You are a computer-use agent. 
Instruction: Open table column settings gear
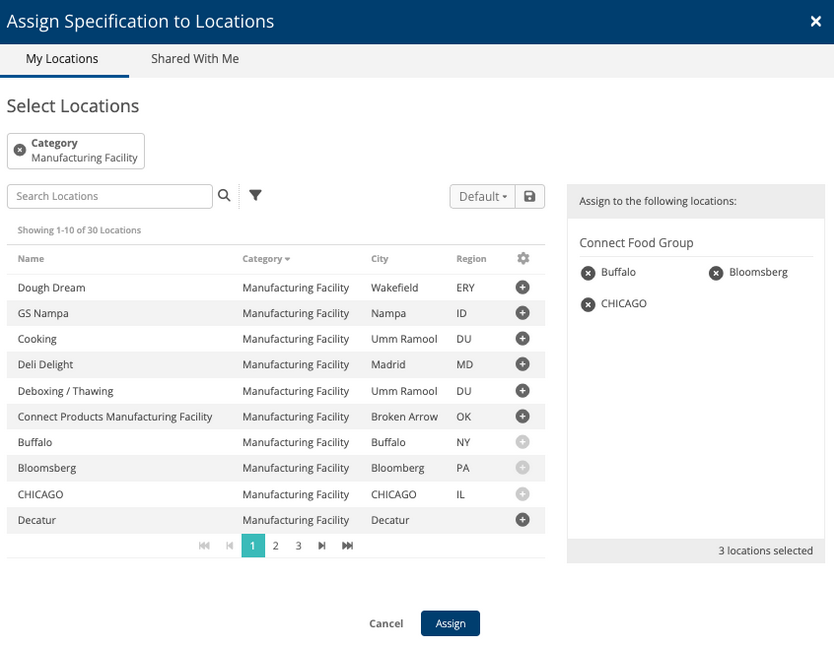tap(522, 258)
